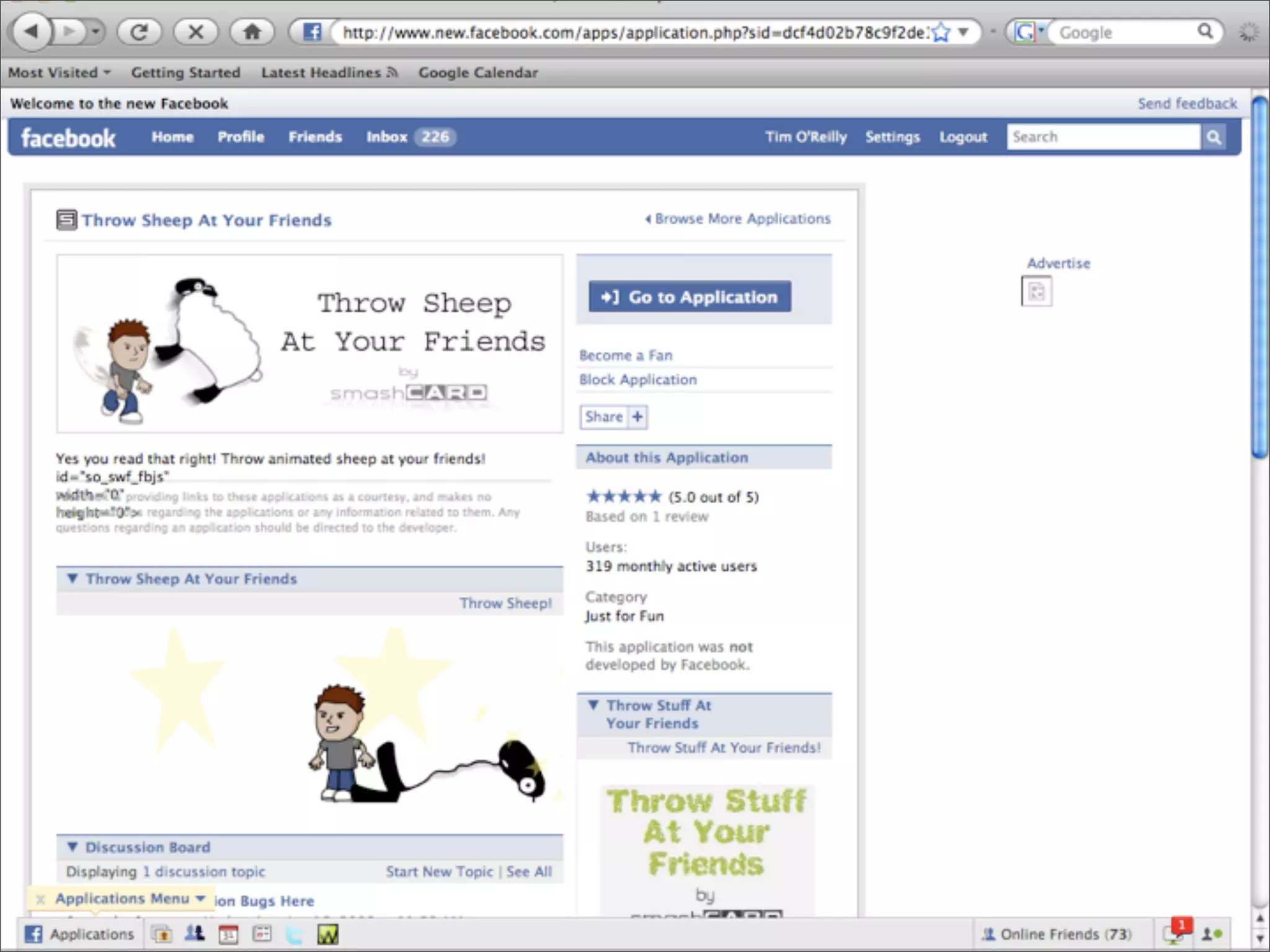Click the browser Home icon
Screen dimensions: 1270x952
click(252, 32)
